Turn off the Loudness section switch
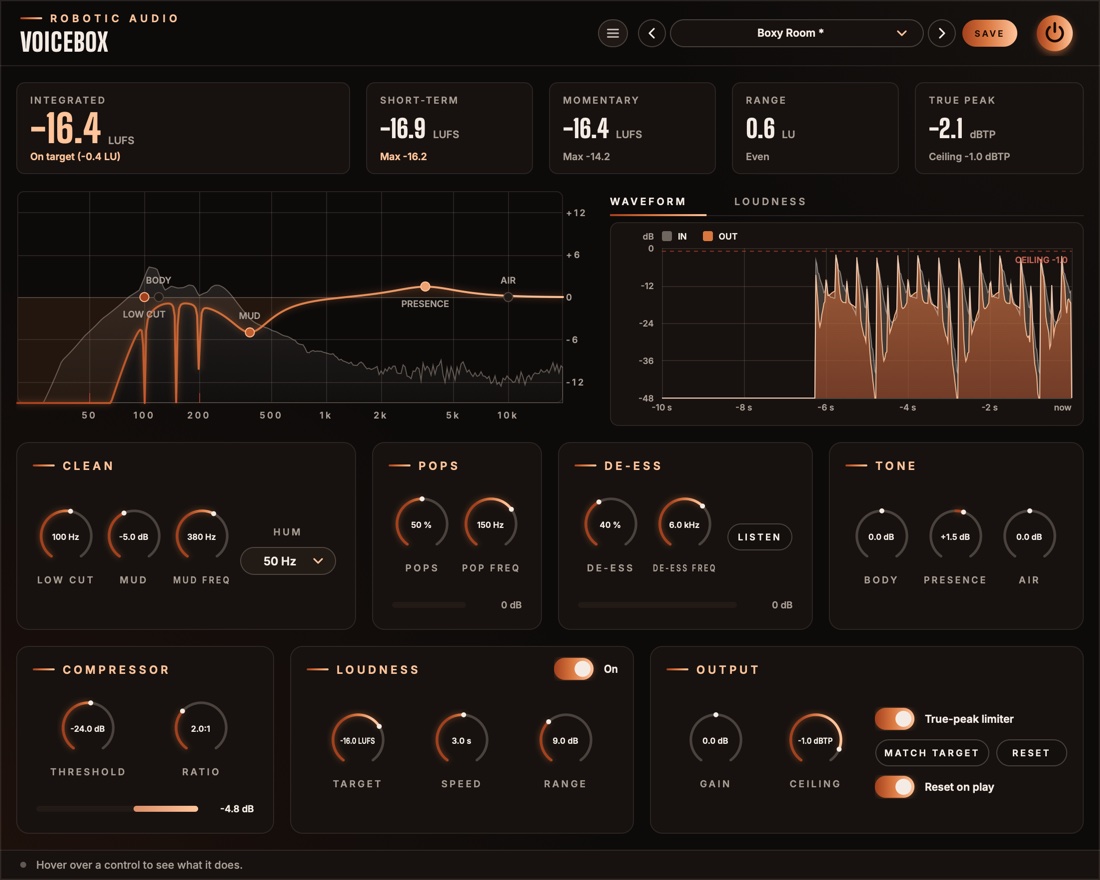 574,669
